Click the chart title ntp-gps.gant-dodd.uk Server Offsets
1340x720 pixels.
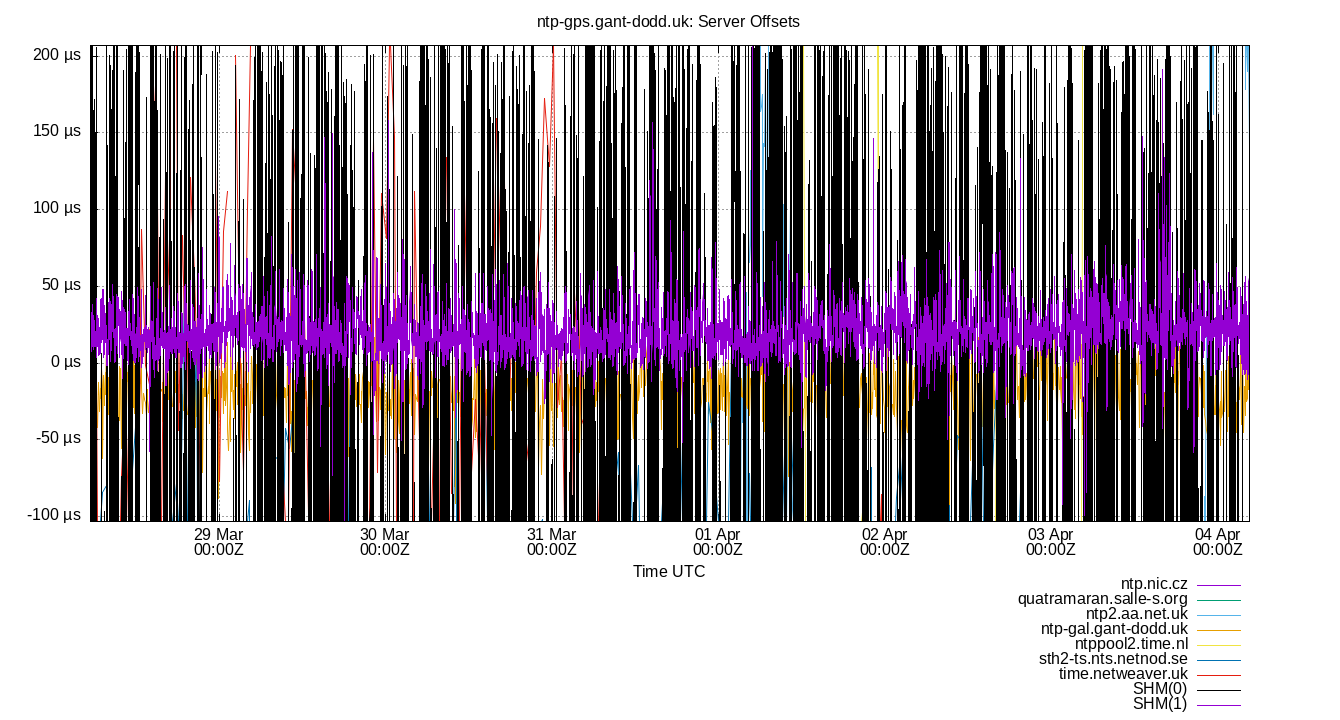tap(670, 21)
